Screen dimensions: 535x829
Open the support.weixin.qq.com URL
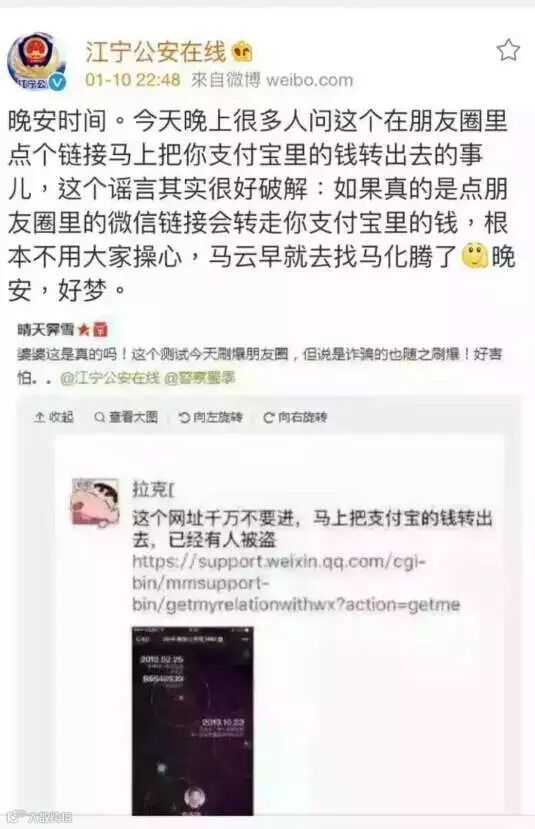(296, 583)
